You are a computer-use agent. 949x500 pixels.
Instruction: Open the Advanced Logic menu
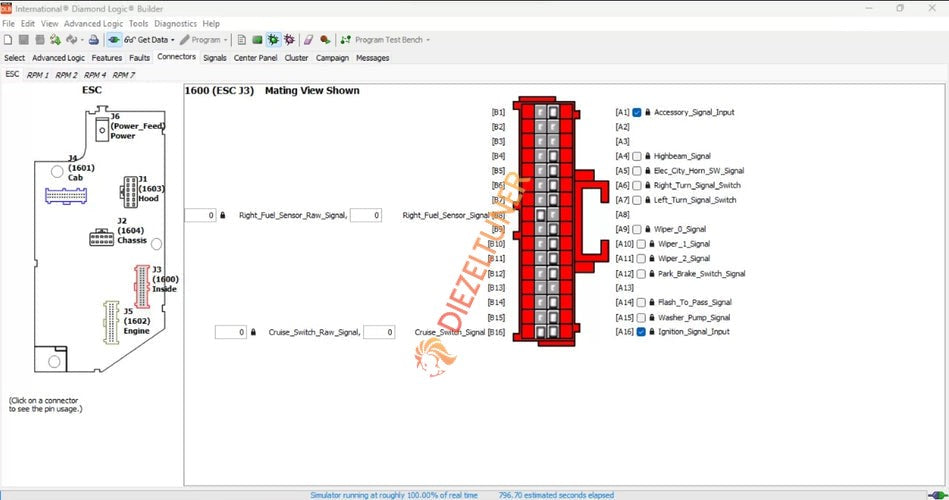click(x=93, y=24)
